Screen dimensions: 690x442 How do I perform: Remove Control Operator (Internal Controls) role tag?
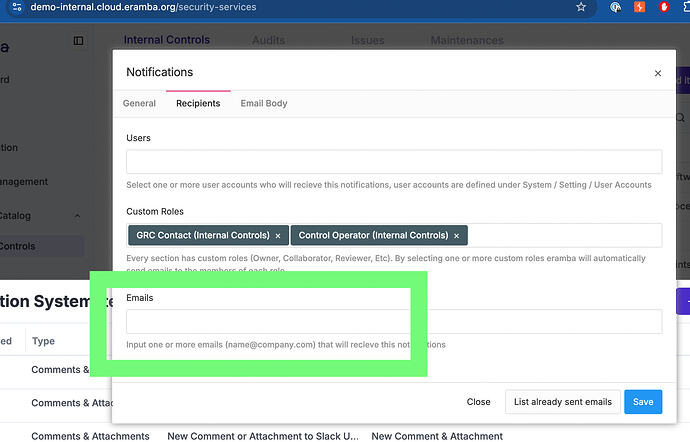[456, 236]
